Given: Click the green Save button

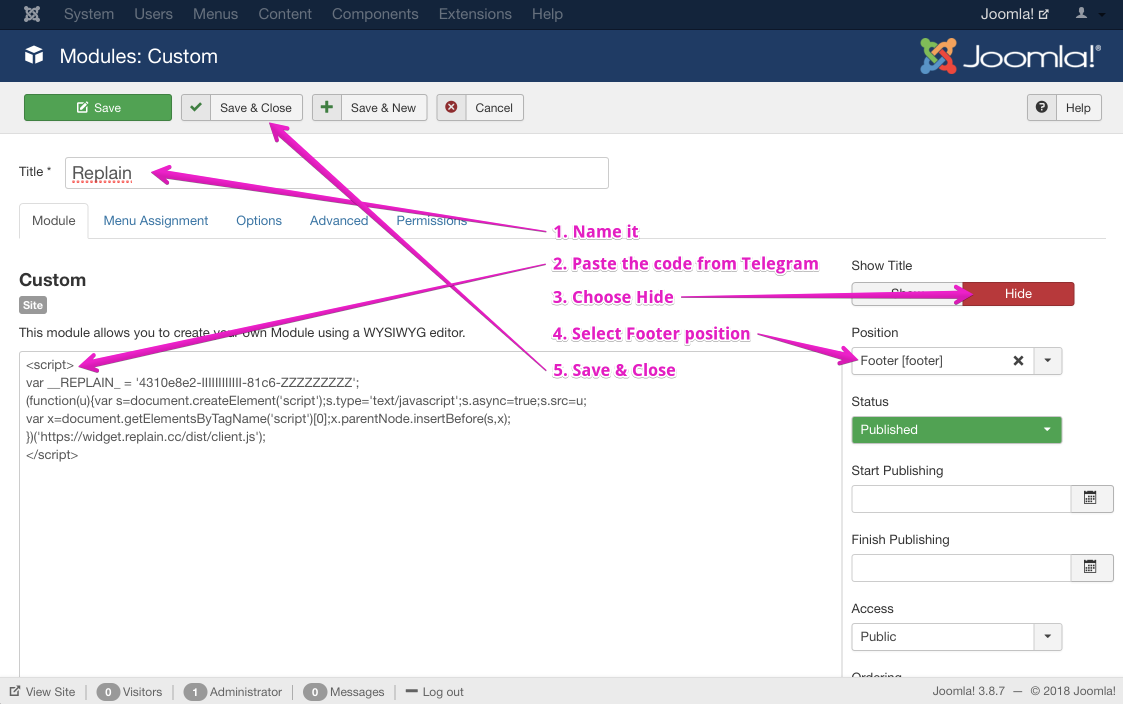Looking at the screenshot, I should [x=98, y=107].
